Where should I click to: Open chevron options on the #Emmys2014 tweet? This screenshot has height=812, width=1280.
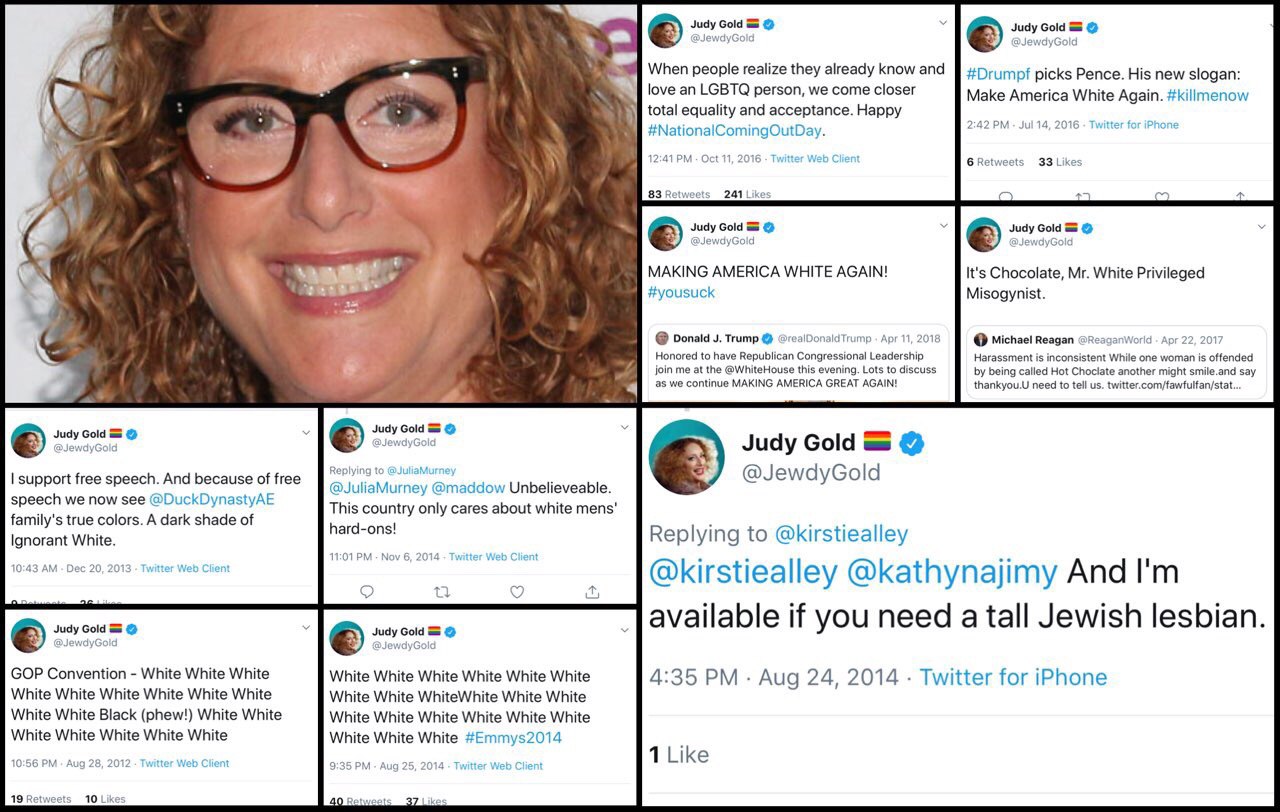click(x=624, y=630)
